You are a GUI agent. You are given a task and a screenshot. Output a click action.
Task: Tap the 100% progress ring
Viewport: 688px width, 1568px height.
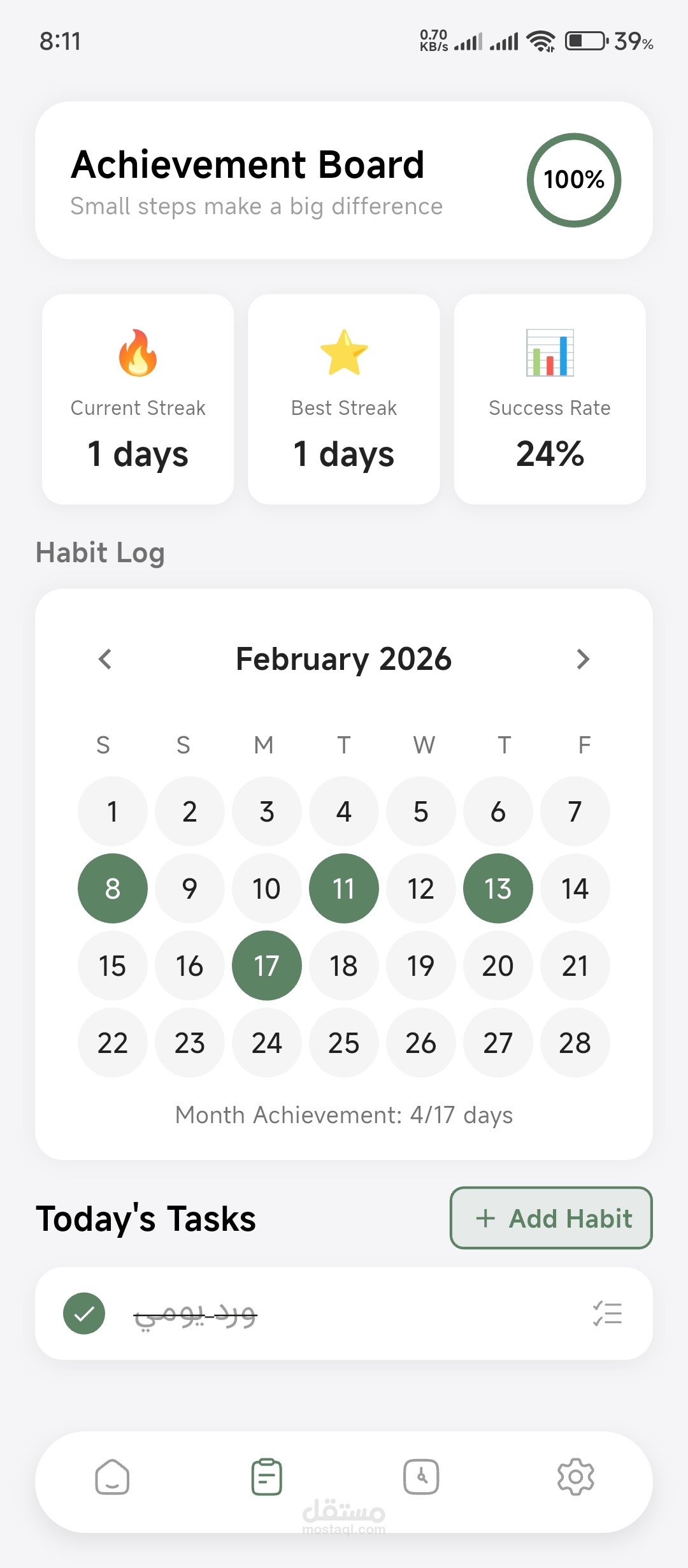(574, 180)
